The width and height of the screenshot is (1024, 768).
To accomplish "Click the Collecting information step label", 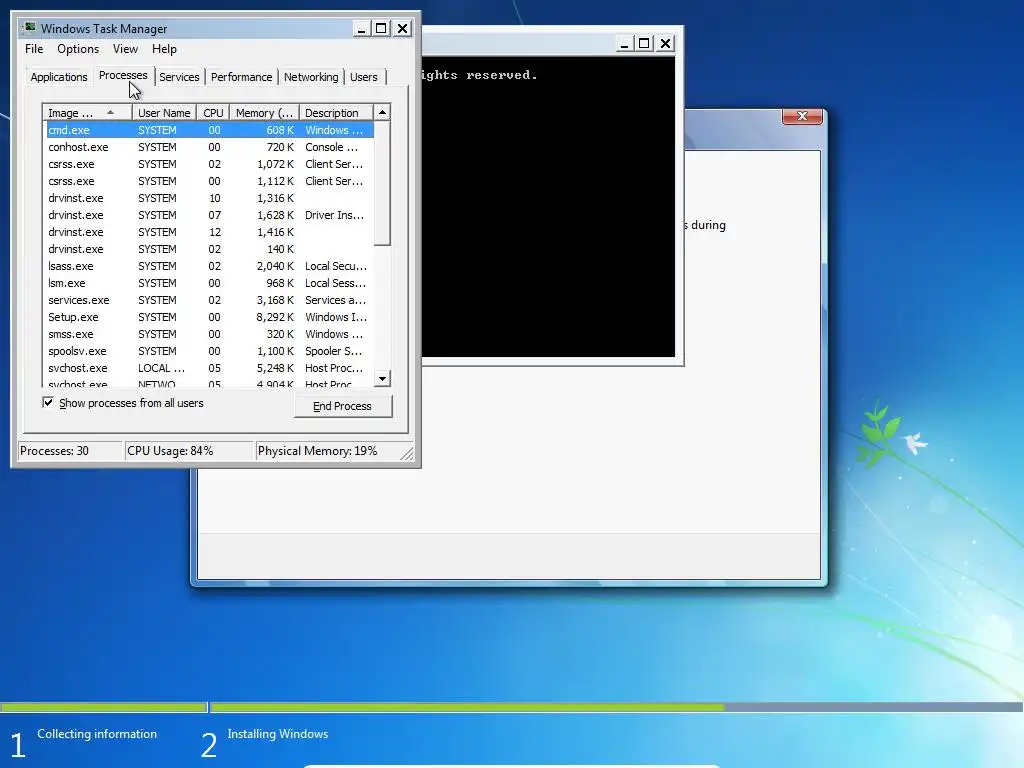I will (97, 734).
